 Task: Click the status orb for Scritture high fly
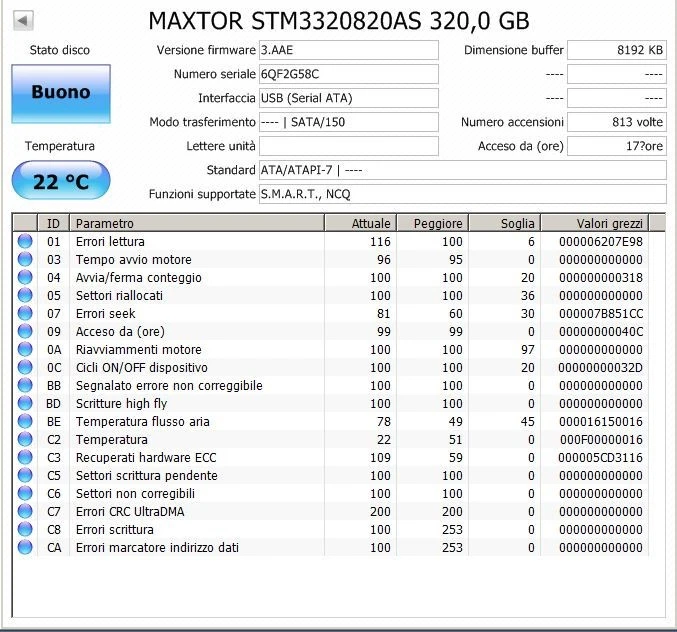pyautogui.click(x=25, y=403)
